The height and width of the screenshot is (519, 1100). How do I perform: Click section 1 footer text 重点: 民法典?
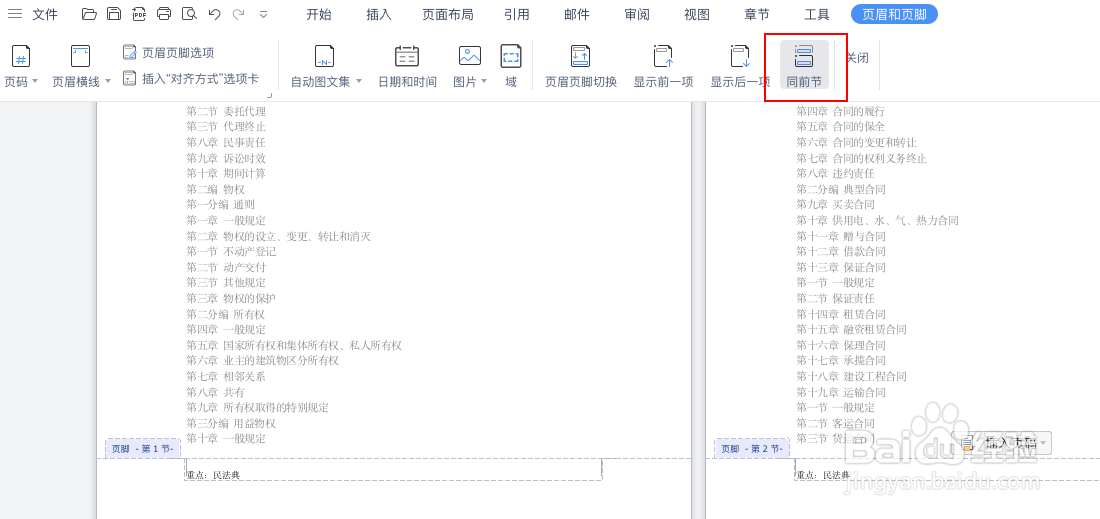point(213,475)
